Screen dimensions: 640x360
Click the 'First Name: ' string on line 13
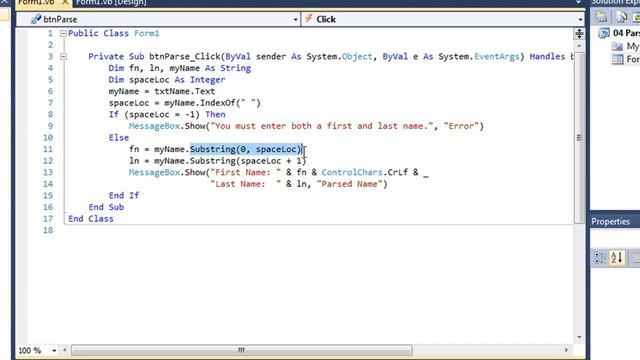(x=246, y=172)
